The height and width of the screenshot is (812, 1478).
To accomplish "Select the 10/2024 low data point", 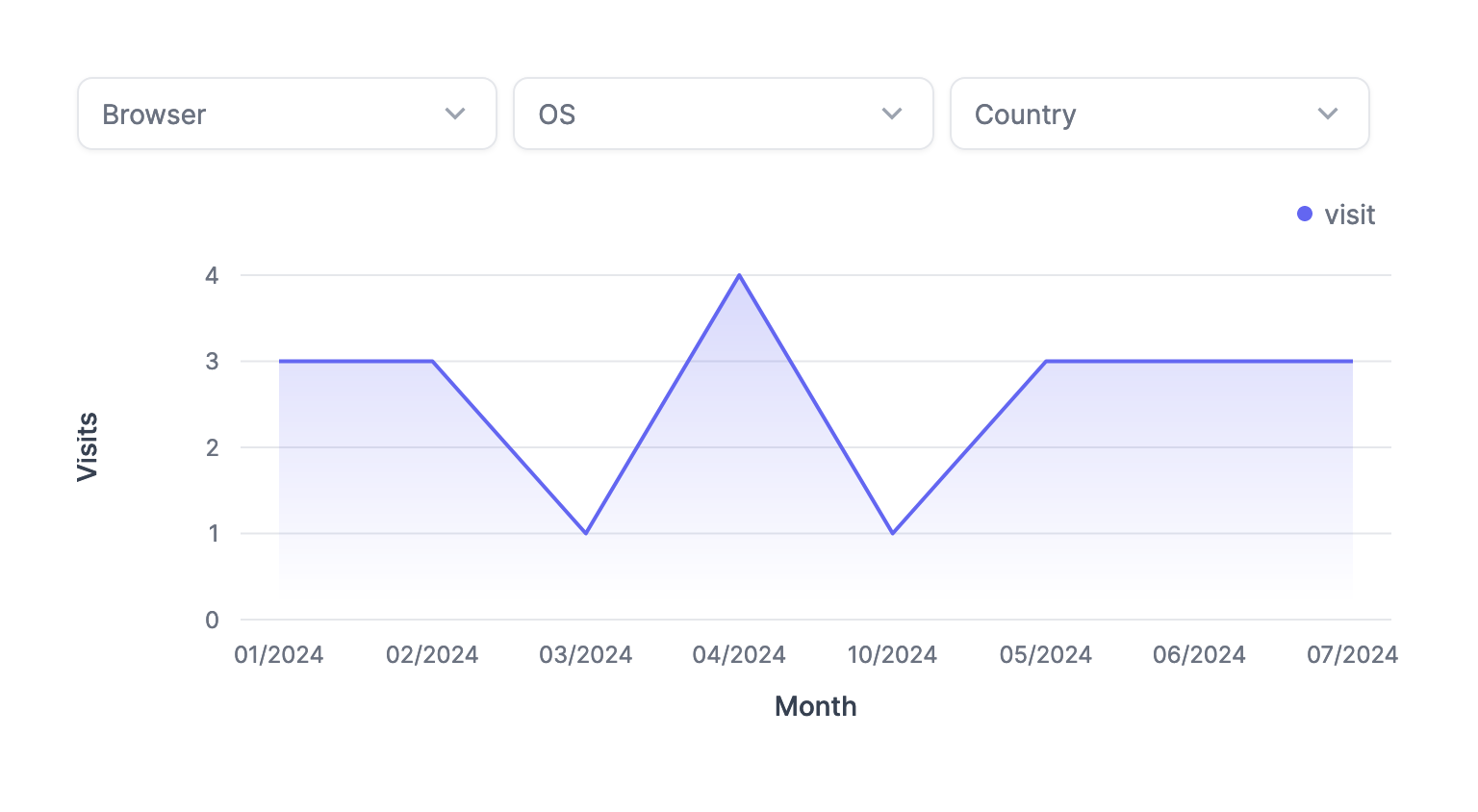I will pos(893,533).
